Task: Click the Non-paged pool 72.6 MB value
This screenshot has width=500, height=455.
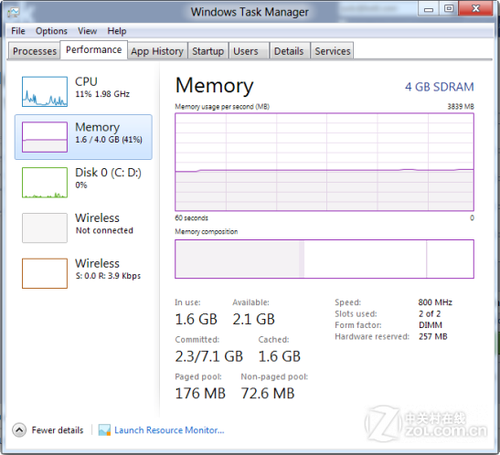Action: pyautogui.click(x=268, y=393)
